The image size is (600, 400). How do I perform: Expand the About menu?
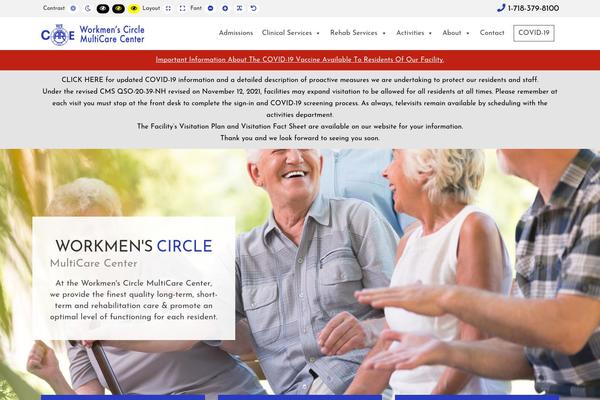455,33
